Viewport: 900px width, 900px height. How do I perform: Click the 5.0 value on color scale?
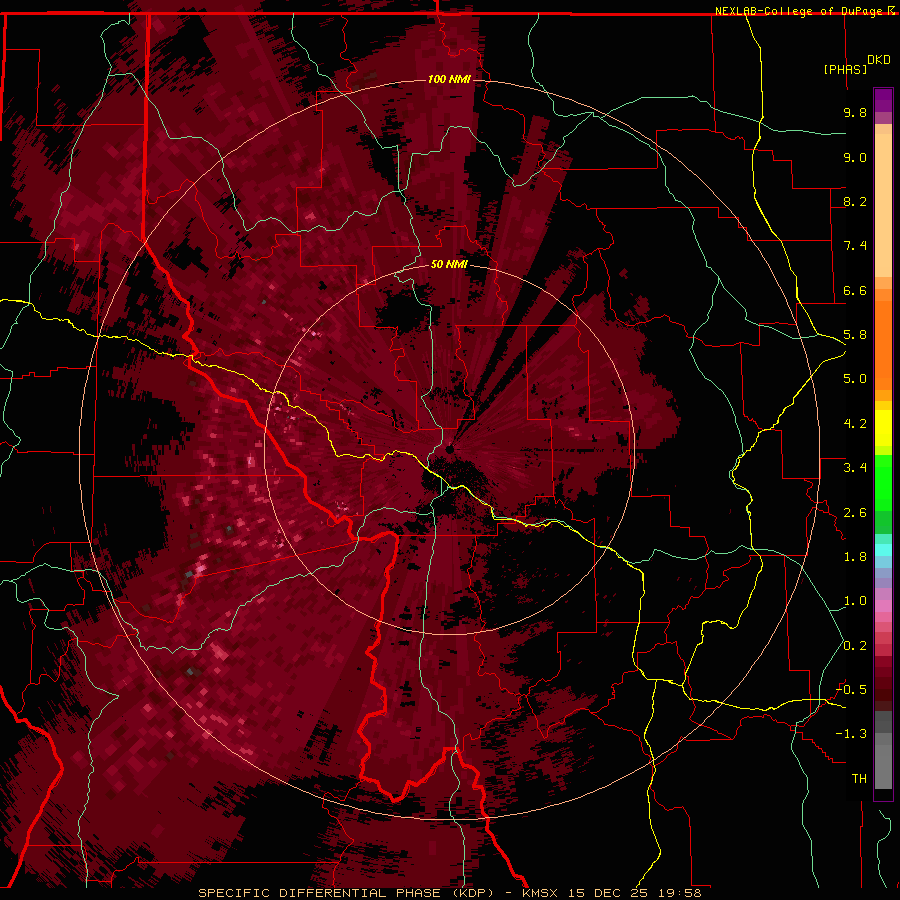click(855, 379)
